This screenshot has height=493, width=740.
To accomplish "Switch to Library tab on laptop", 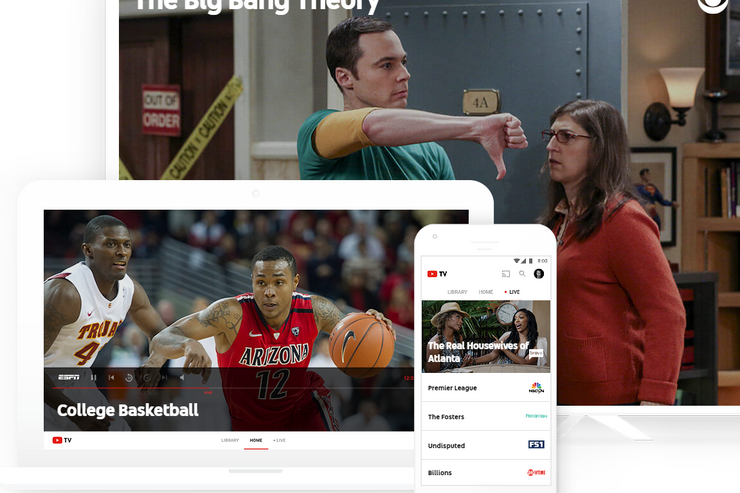I will 230,440.
